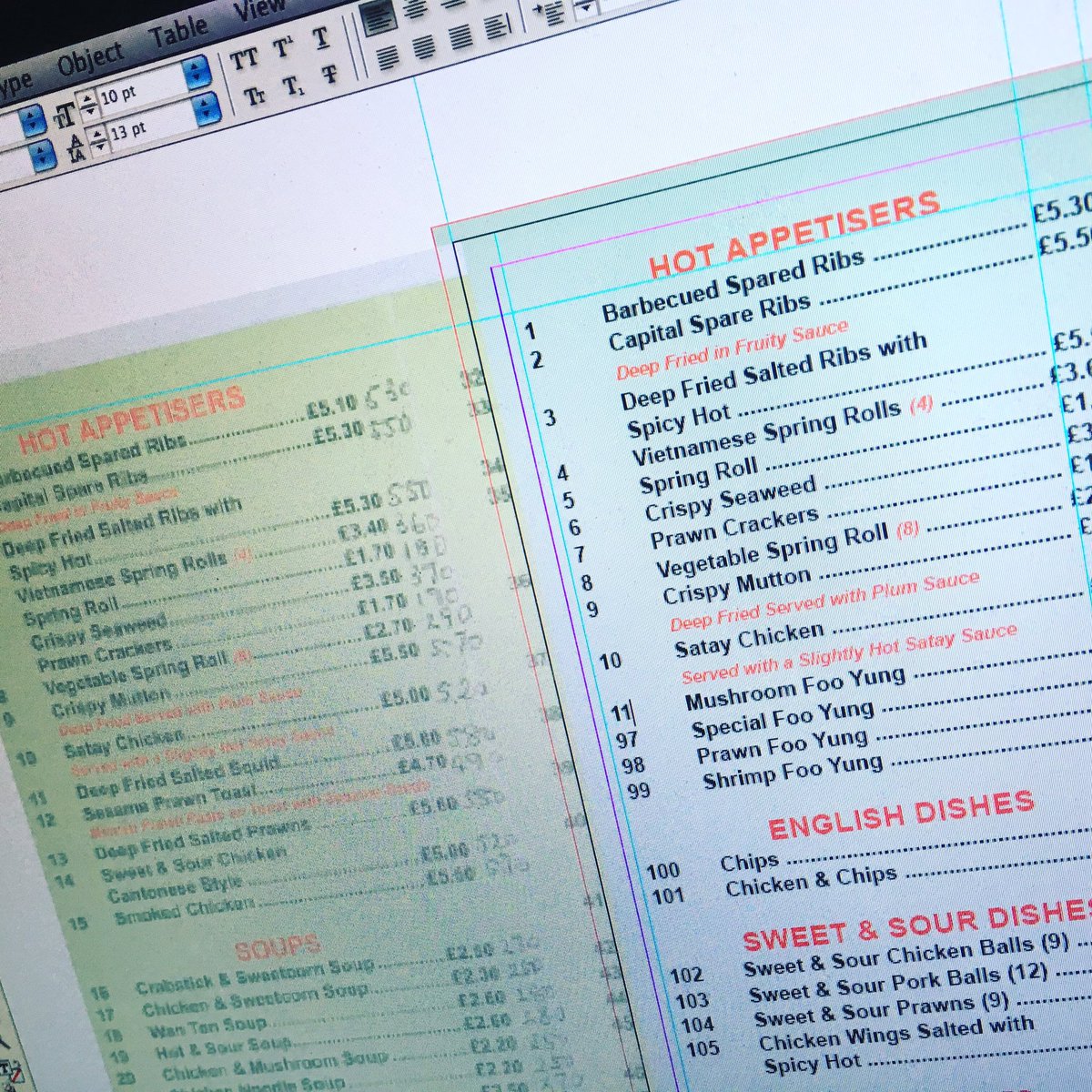Click 'Sweet & Sour Prawns (9)'
Image resolution: width=1092 pixels, height=1092 pixels.
tap(882, 1008)
